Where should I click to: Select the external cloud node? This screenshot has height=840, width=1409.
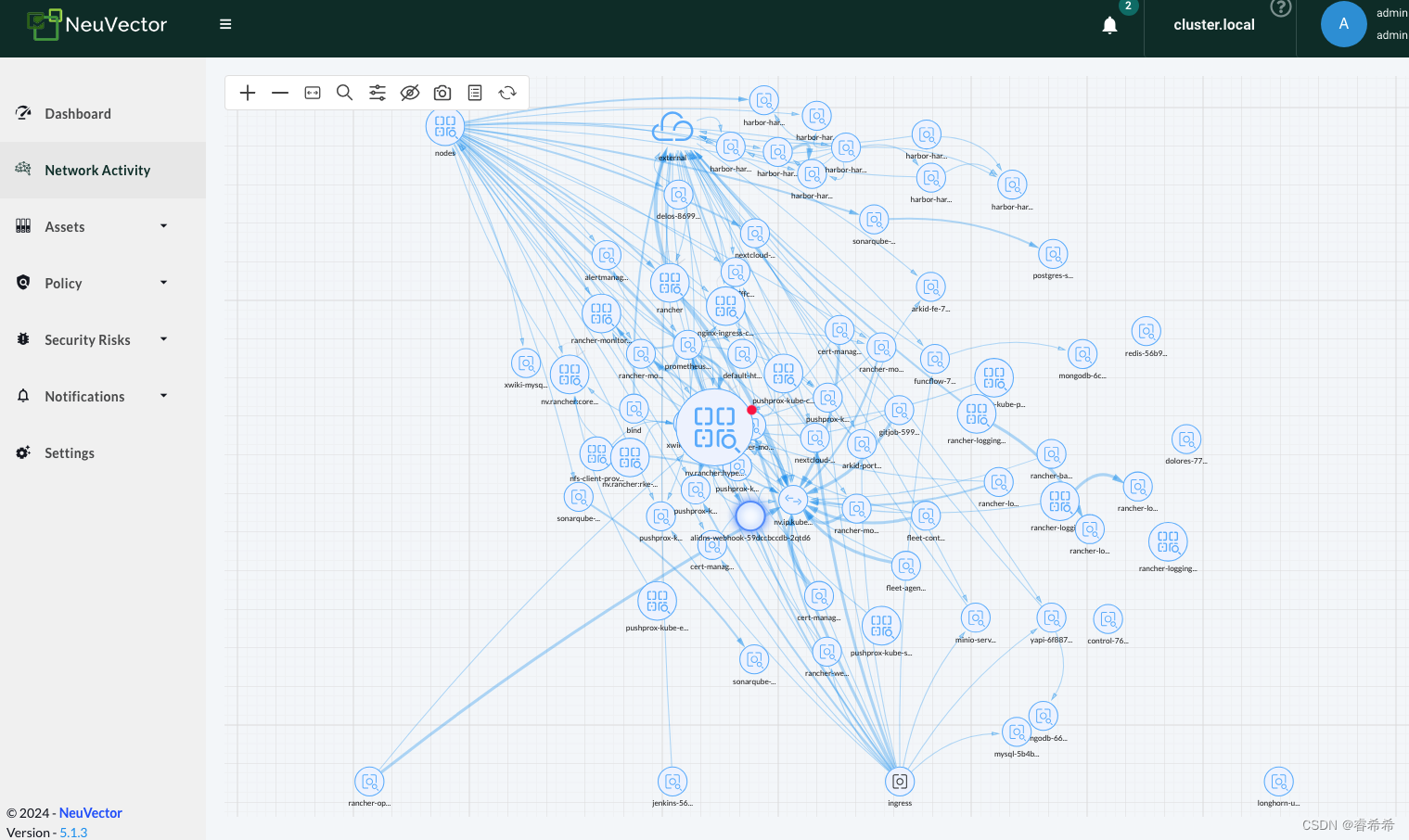pyautogui.click(x=672, y=129)
